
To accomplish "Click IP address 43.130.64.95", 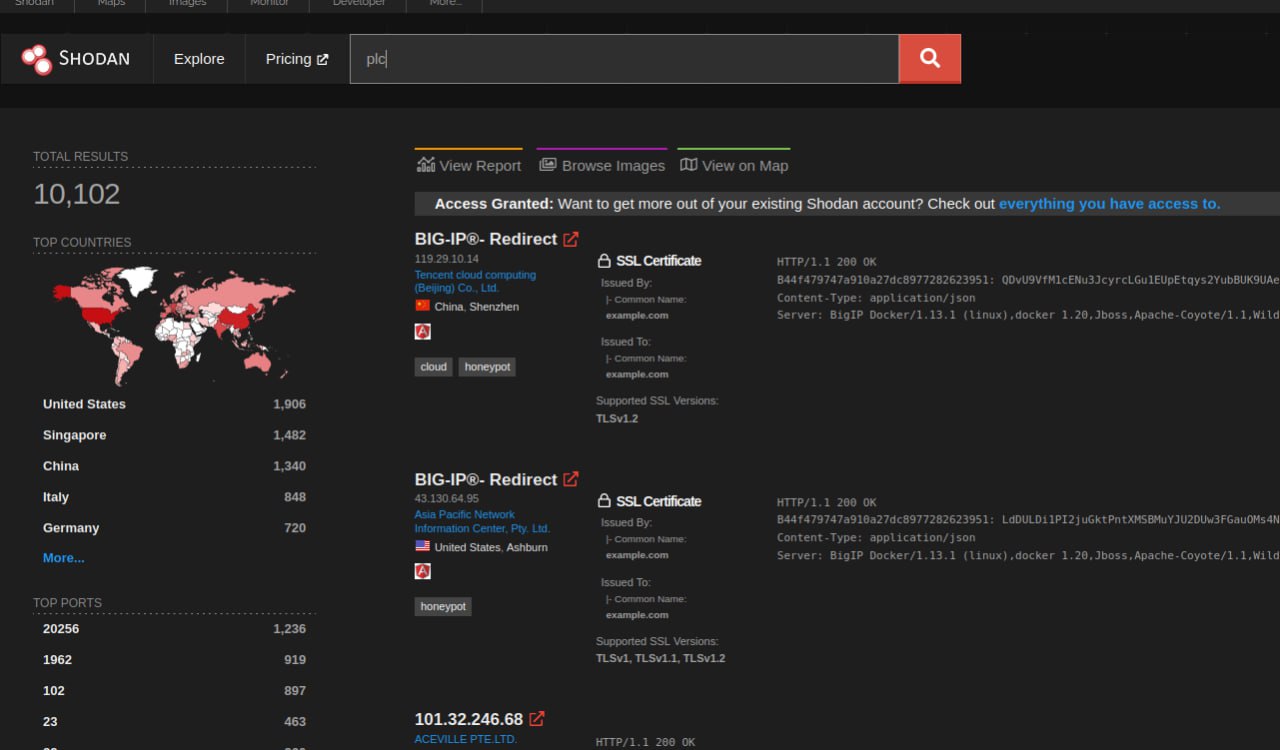I will pyautogui.click(x=446, y=498).
